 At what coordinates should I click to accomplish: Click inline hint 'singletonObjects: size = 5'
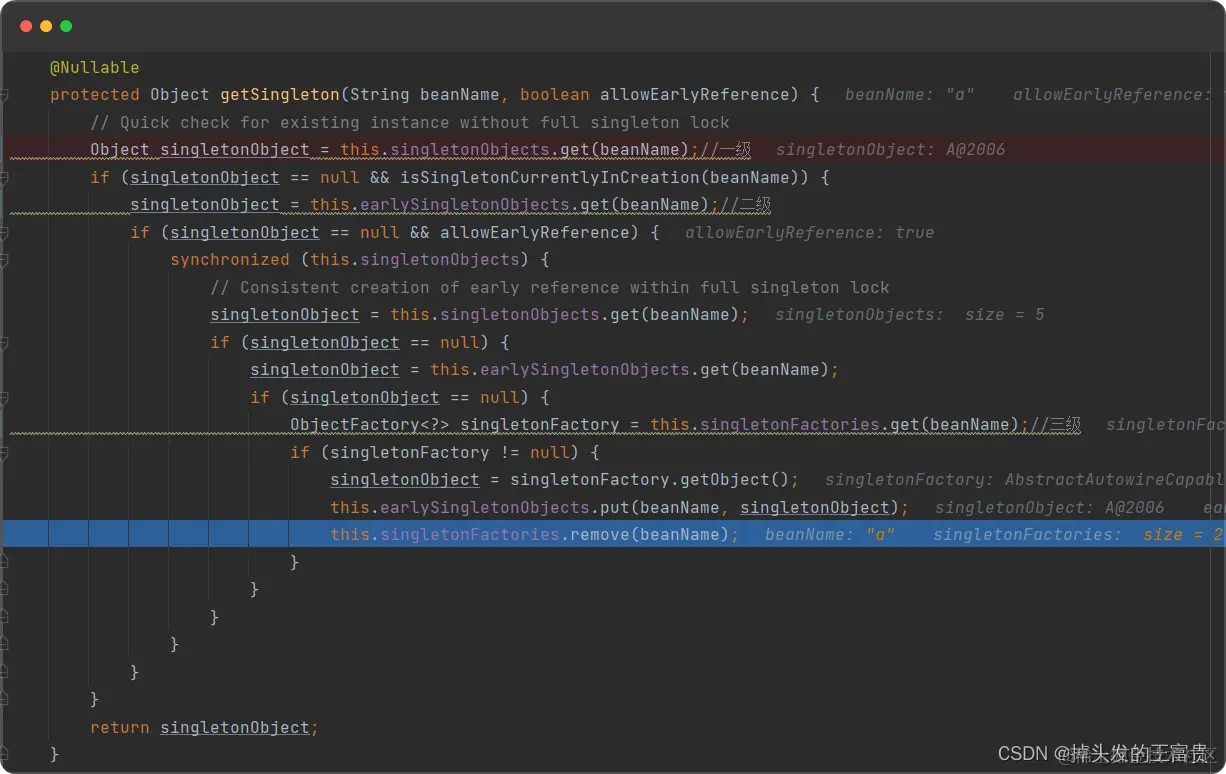click(909, 315)
